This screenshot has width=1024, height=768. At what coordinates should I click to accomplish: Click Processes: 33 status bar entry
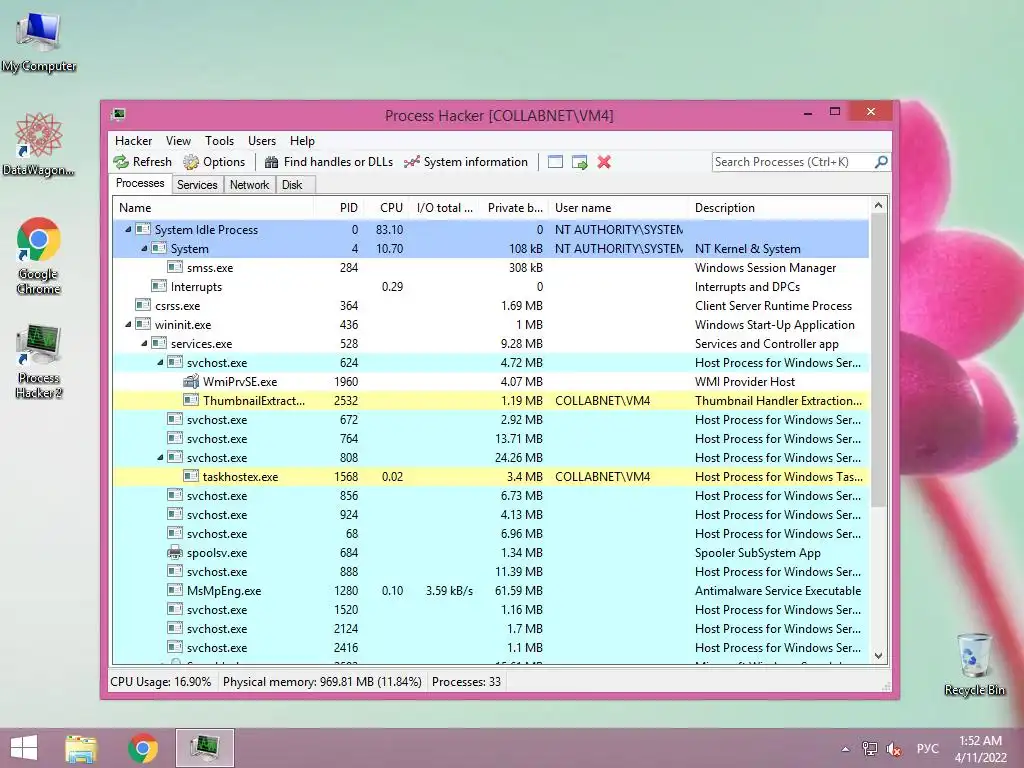[466, 682]
